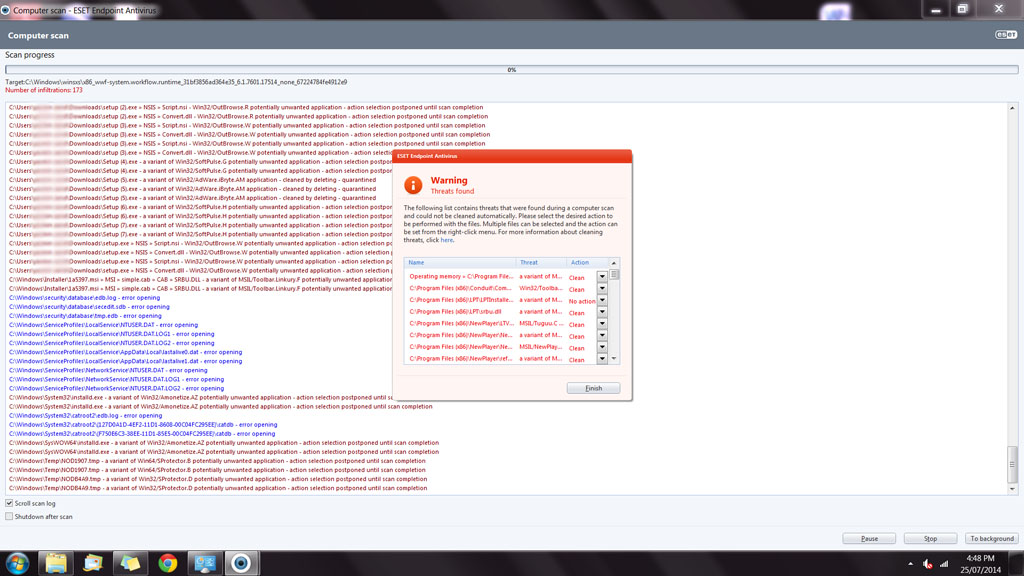1024x576 pixels.
Task: Stop the computer scan
Action: [931, 538]
